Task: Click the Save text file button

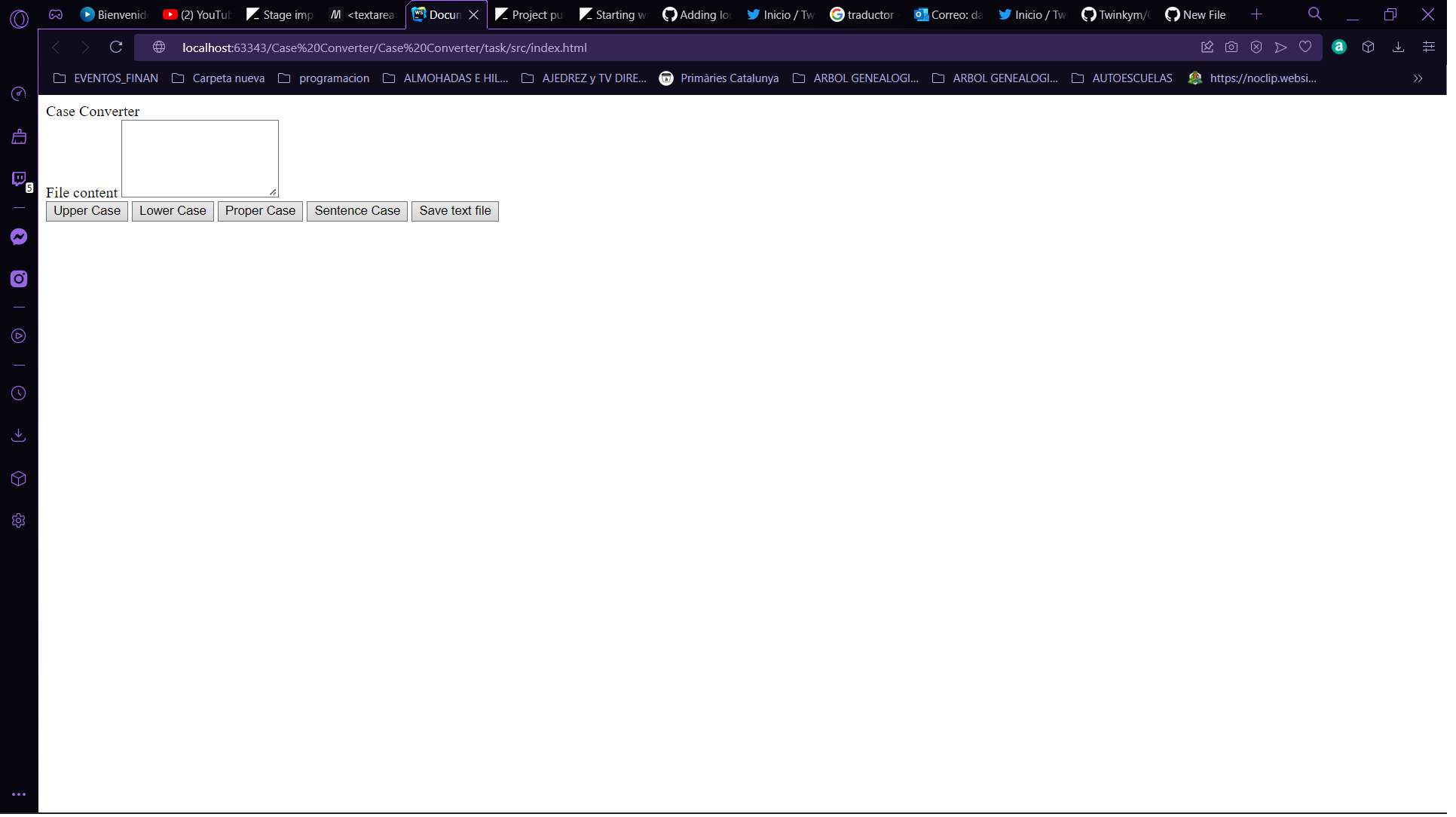Action: pos(455,211)
